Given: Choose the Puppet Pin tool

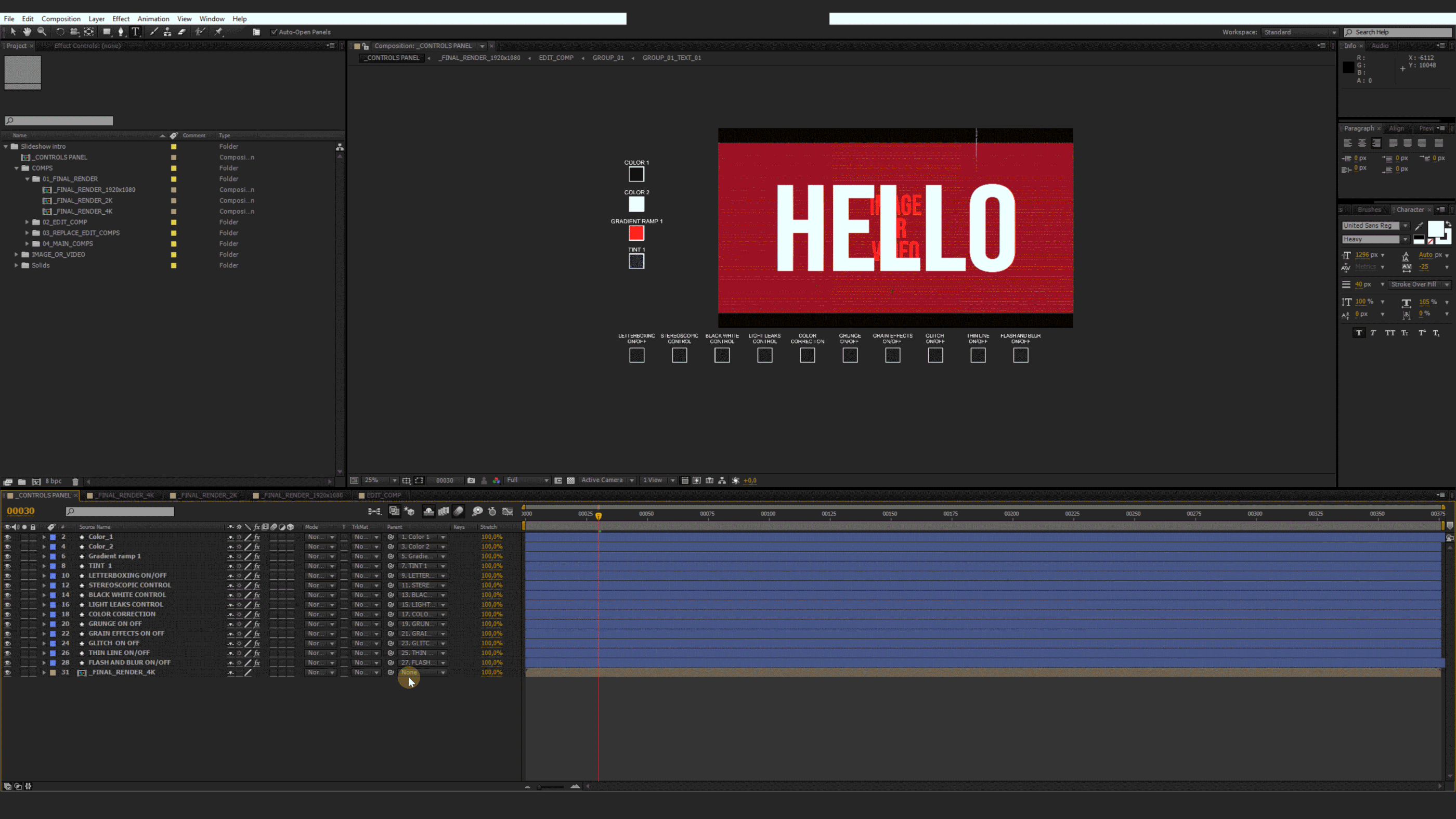Looking at the screenshot, I should pos(219,32).
